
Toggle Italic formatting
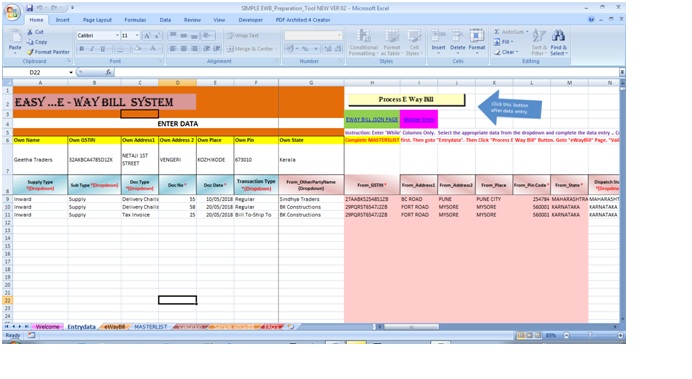click(92, 49)
